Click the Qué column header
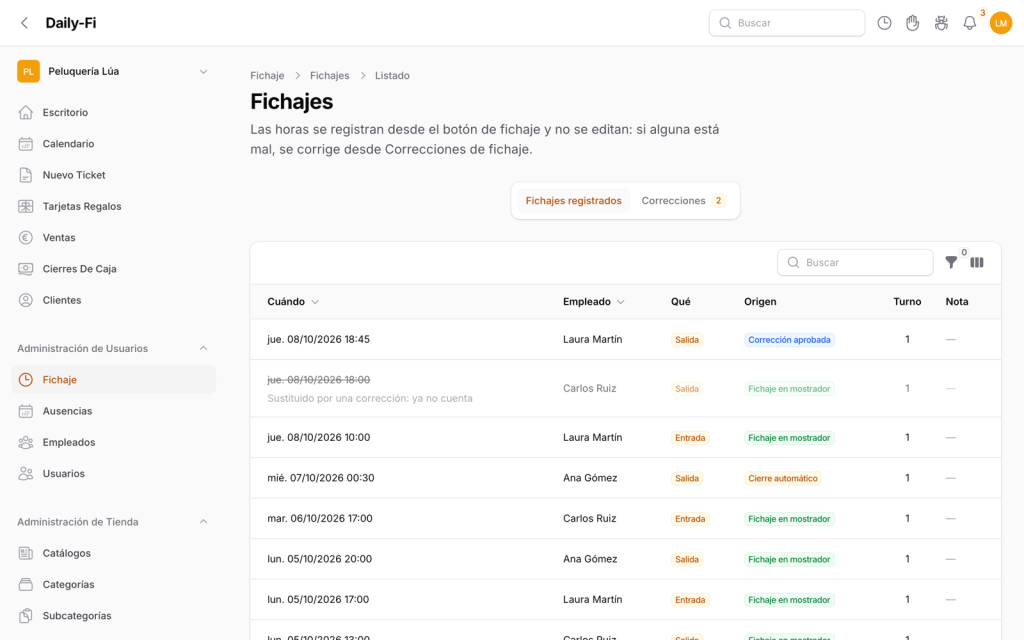This screenshot has height=640, width=1024. pos(680,302)
